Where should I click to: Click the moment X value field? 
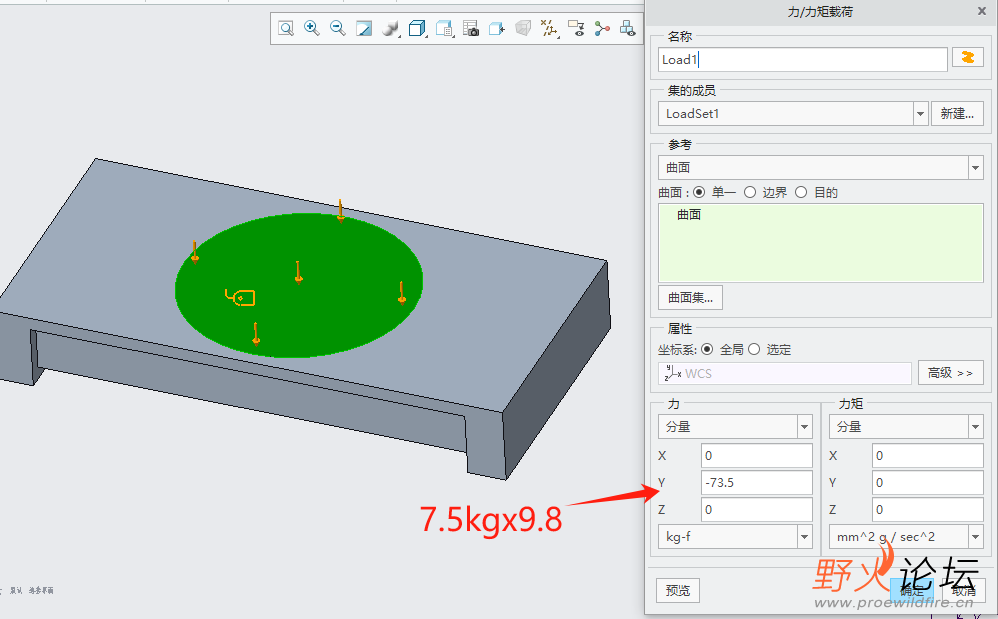(x=927, y=456)
